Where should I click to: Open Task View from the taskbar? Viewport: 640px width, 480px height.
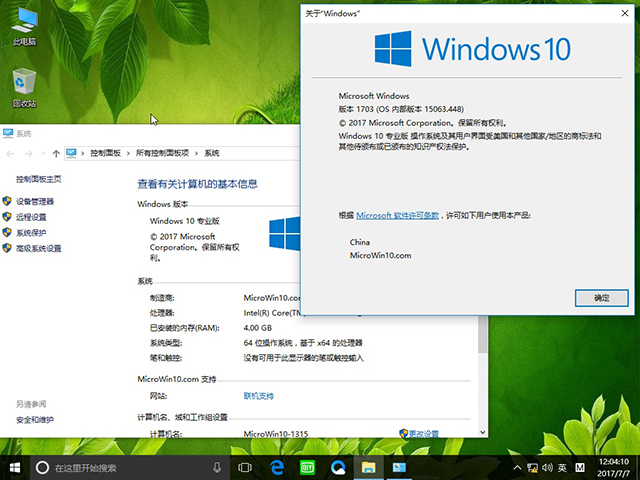245,468
